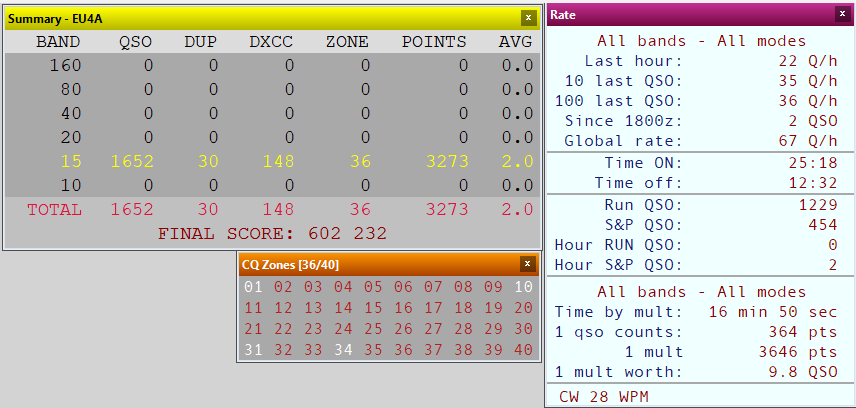Click the DXCC column header
856x408 pixels.
pyautogui.click(x=271, y=42)
